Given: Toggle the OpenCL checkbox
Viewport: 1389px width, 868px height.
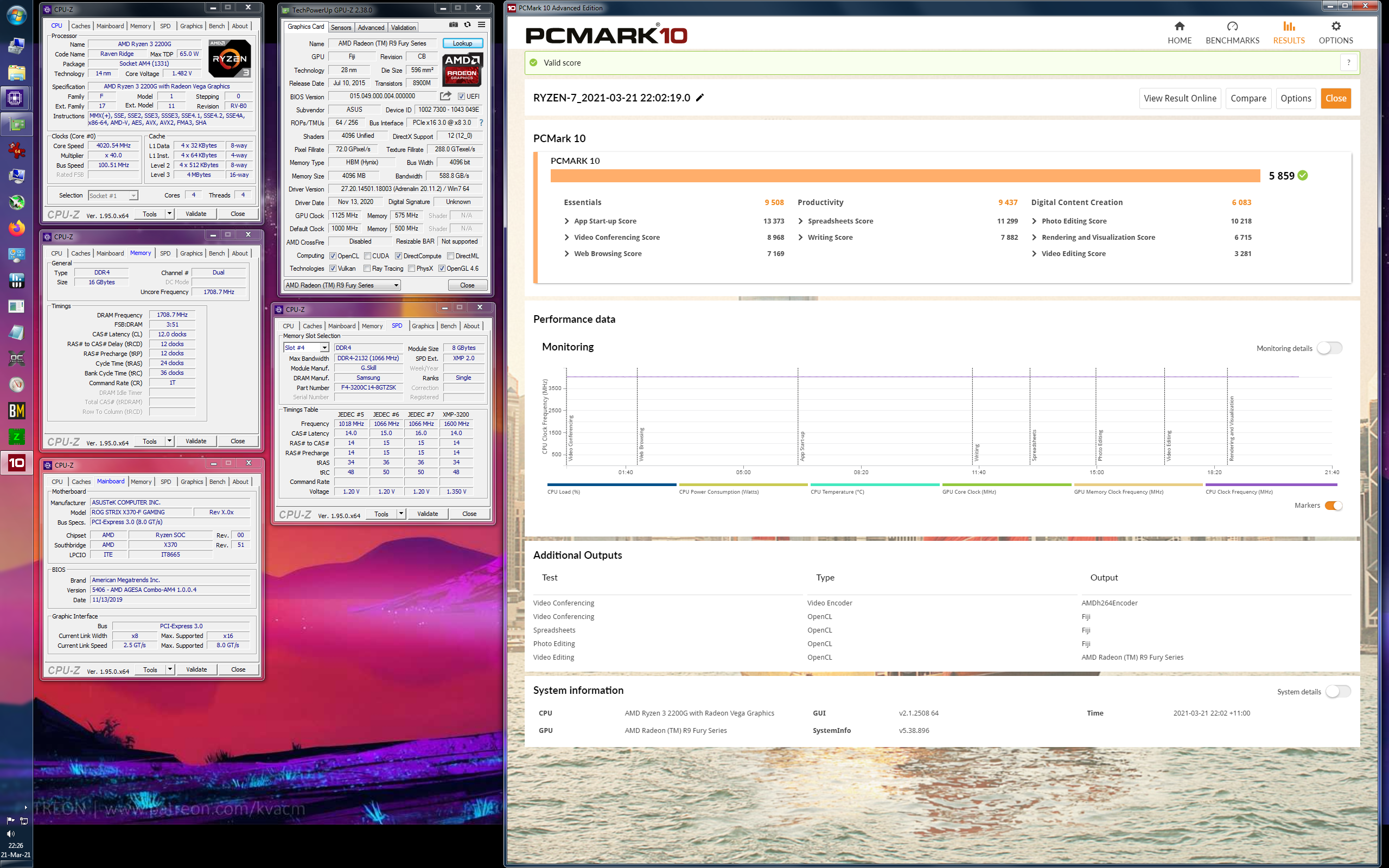Looking at the screenshot, I should point(332,256).
